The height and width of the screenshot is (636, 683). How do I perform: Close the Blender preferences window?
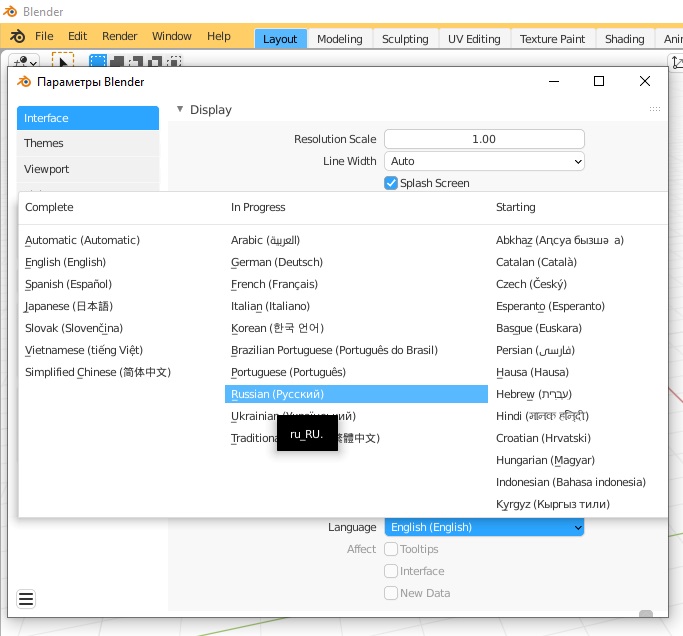[x=645, y=81]
